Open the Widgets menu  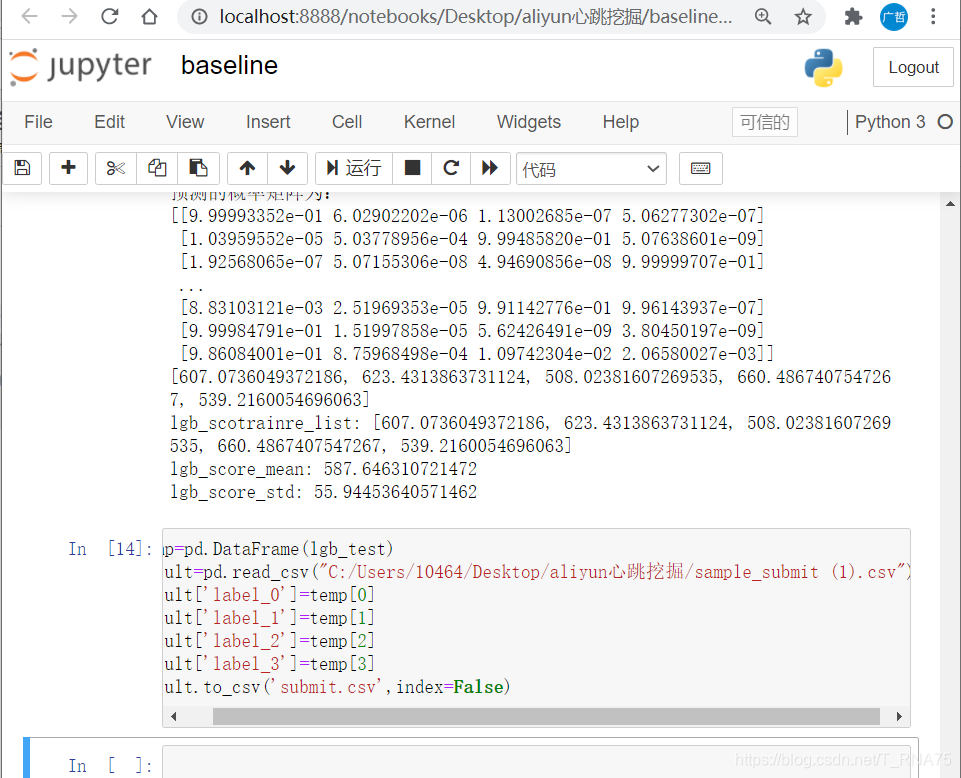pos(529,122)
